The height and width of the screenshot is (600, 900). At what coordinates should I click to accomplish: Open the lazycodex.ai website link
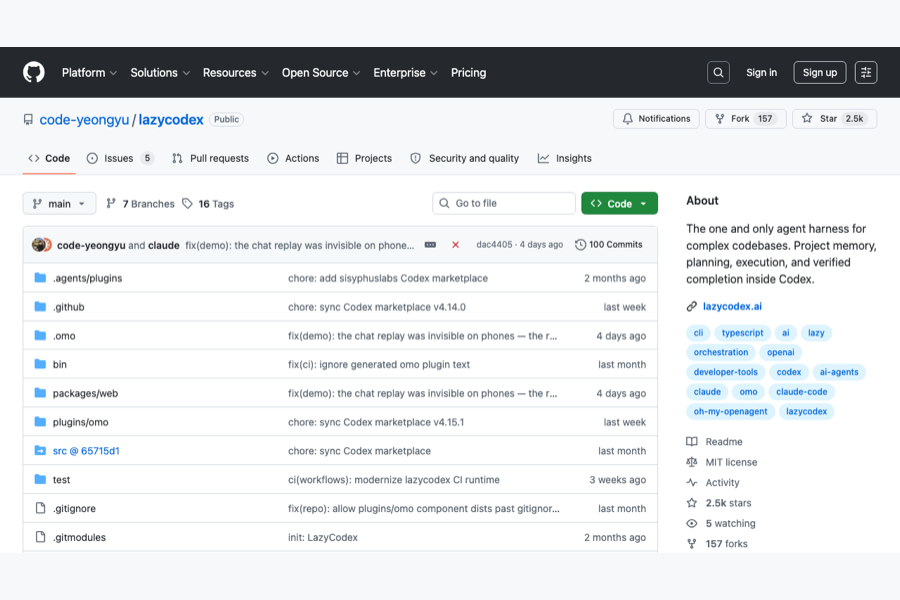[x=732, y=307]
